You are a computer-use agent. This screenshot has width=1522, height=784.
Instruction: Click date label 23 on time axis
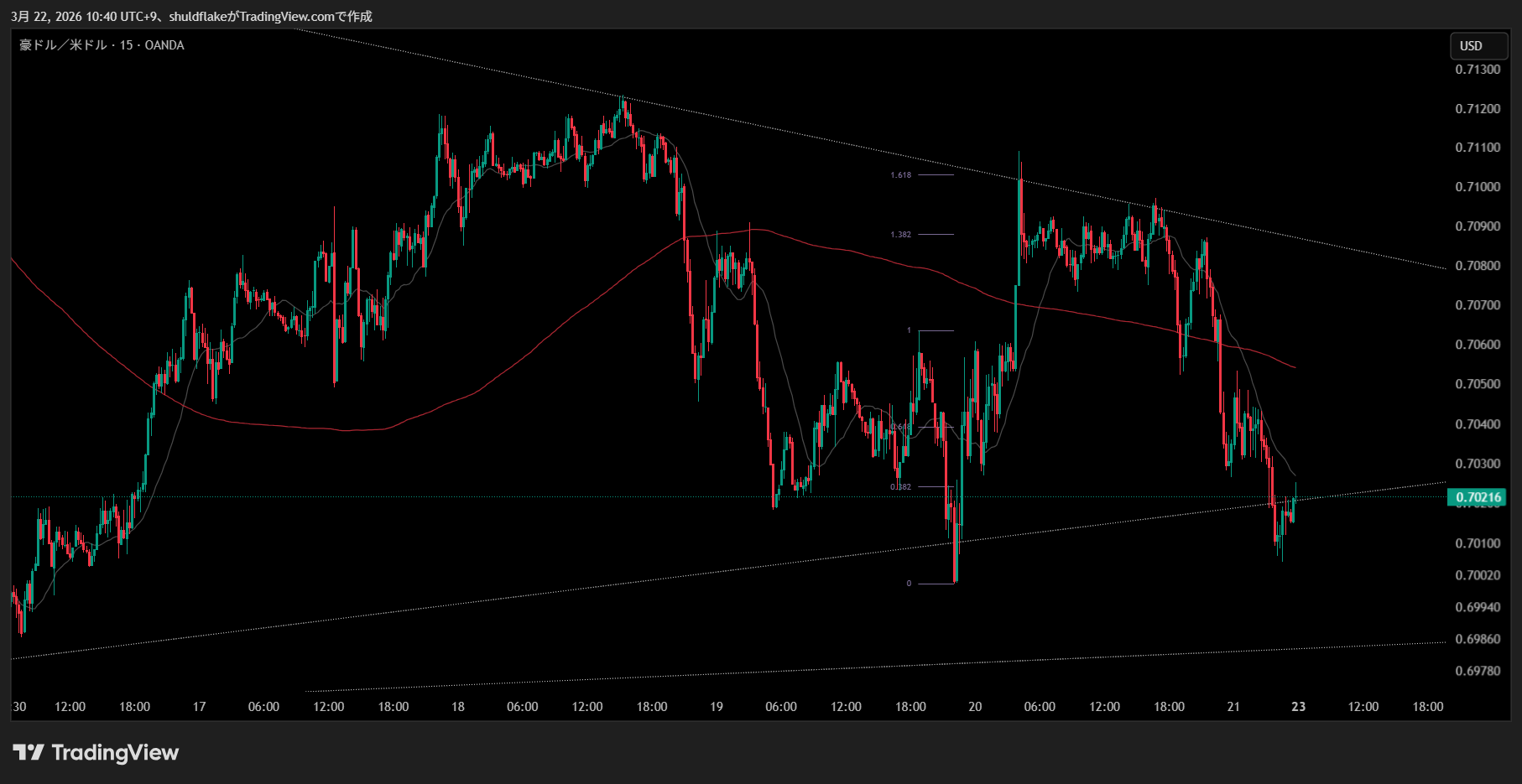(1298, 707)
